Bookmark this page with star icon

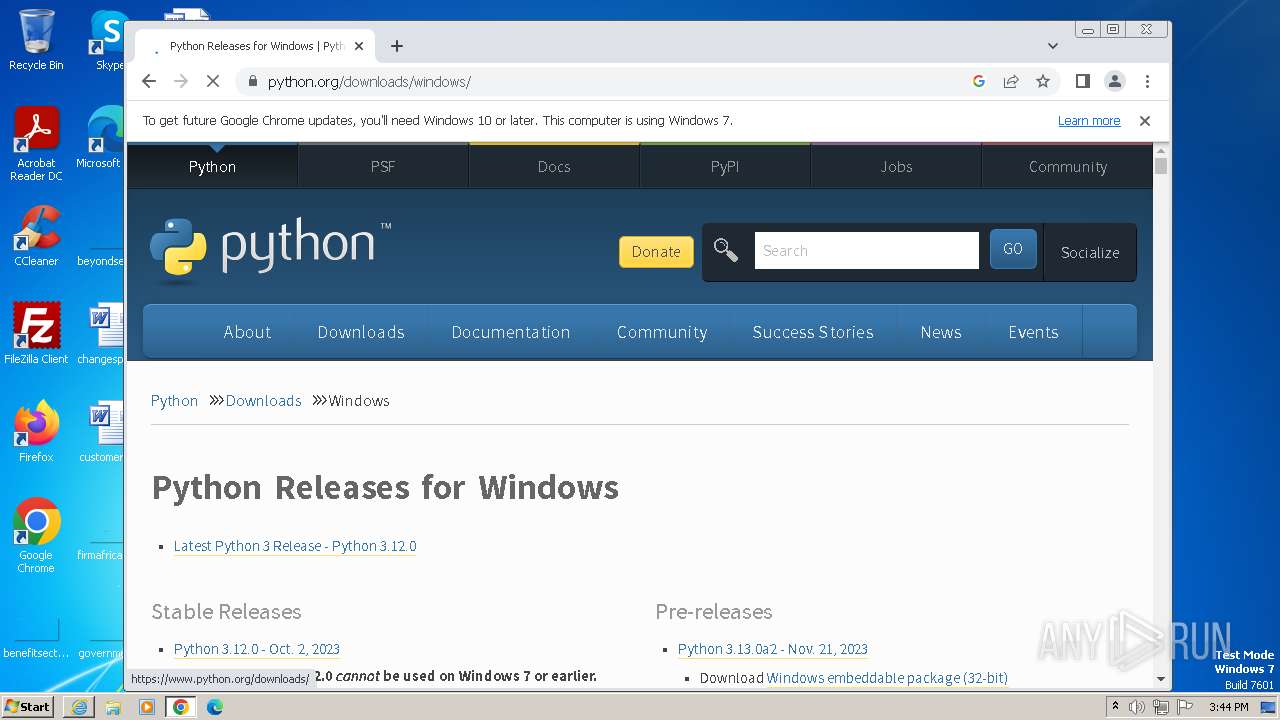pos(1043,81)
